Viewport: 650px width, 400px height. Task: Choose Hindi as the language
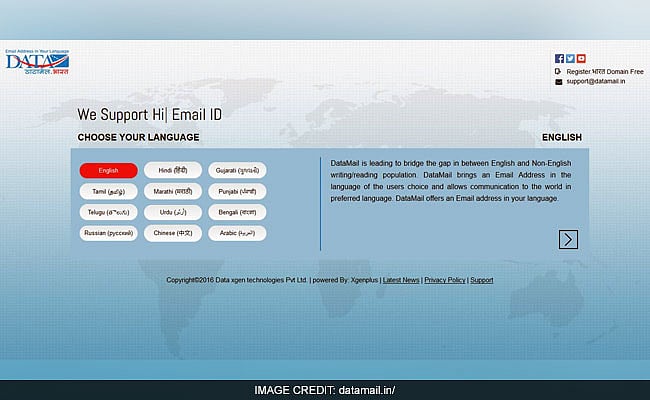(x=172, y=170)
